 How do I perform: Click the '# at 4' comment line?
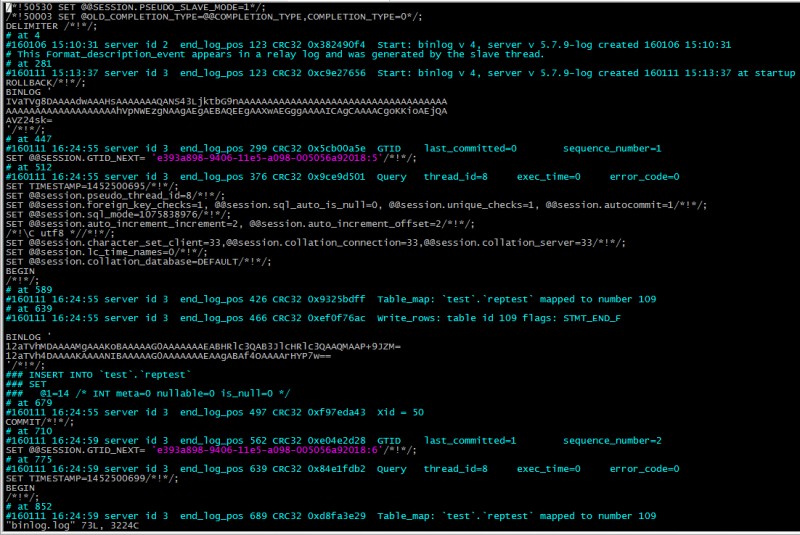(23, 36)
